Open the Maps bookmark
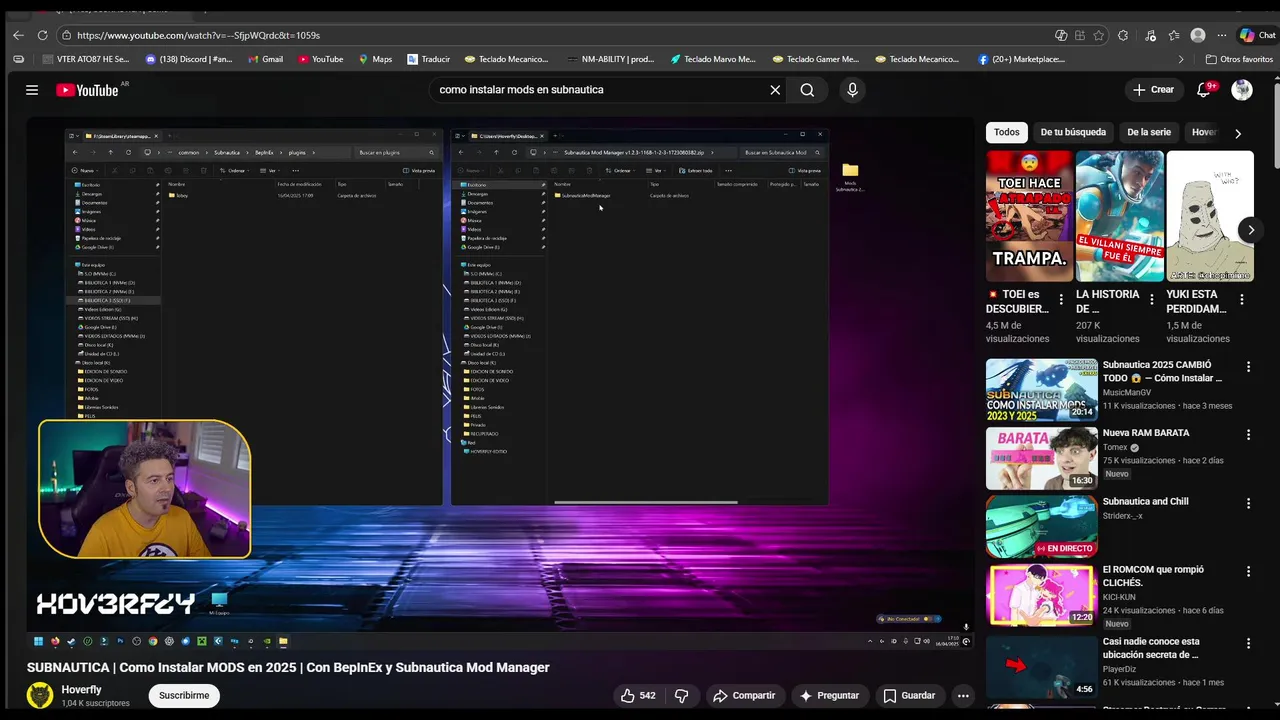This screenshot has height=720, width=1280. (x=375, y=59)
